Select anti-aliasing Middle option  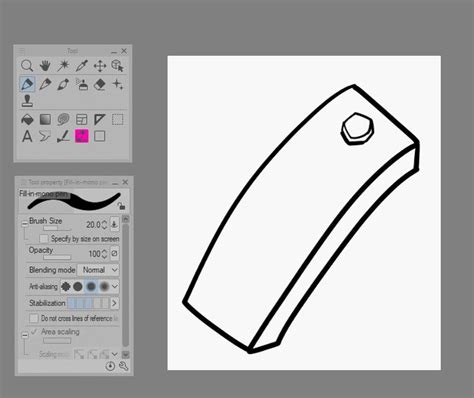[x=91, y=286]
